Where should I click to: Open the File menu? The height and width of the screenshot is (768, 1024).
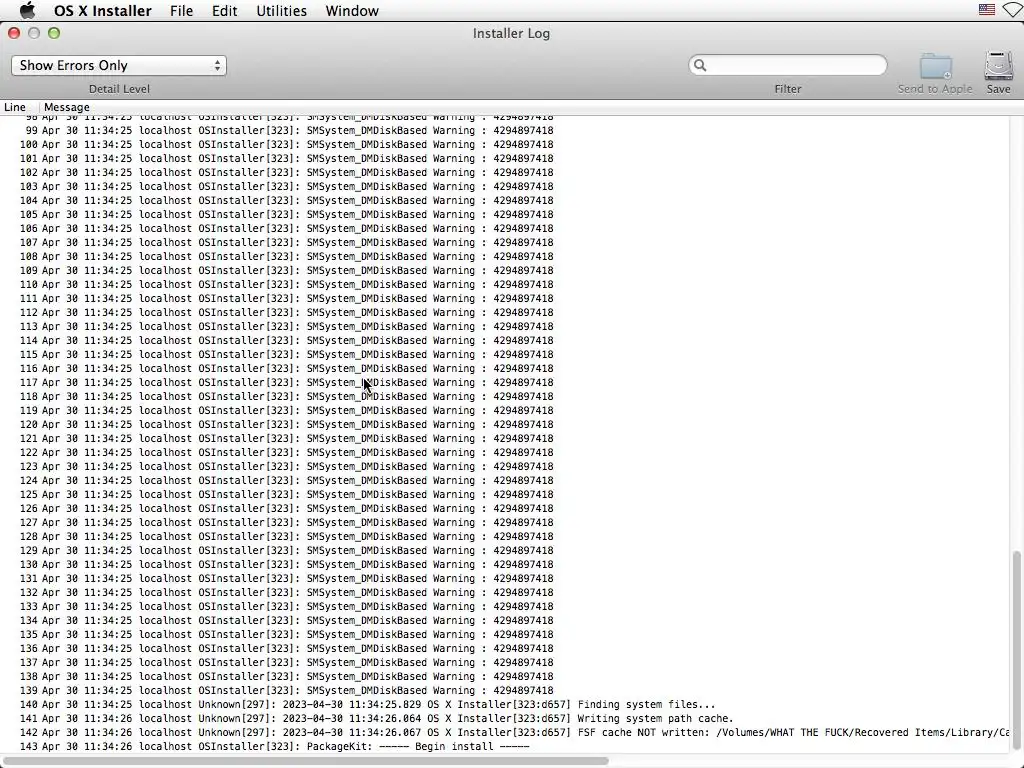[181, 11]
